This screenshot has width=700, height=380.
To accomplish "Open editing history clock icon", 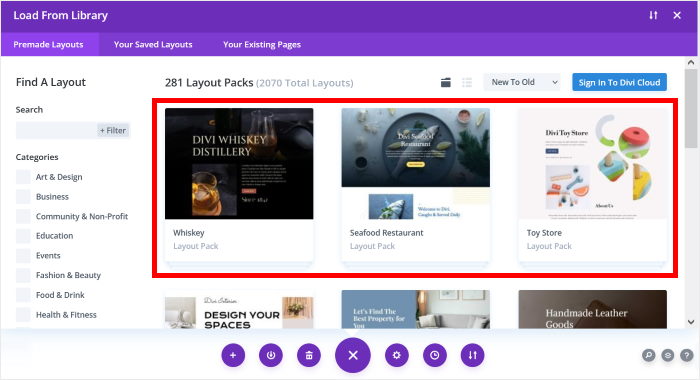I will coord(434,355).
